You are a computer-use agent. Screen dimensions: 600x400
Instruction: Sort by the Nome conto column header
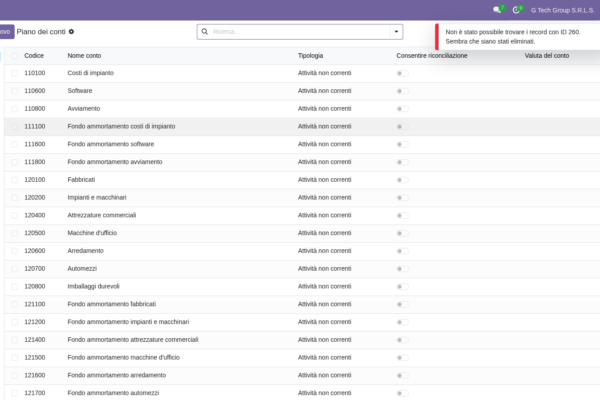pos(84,56)
